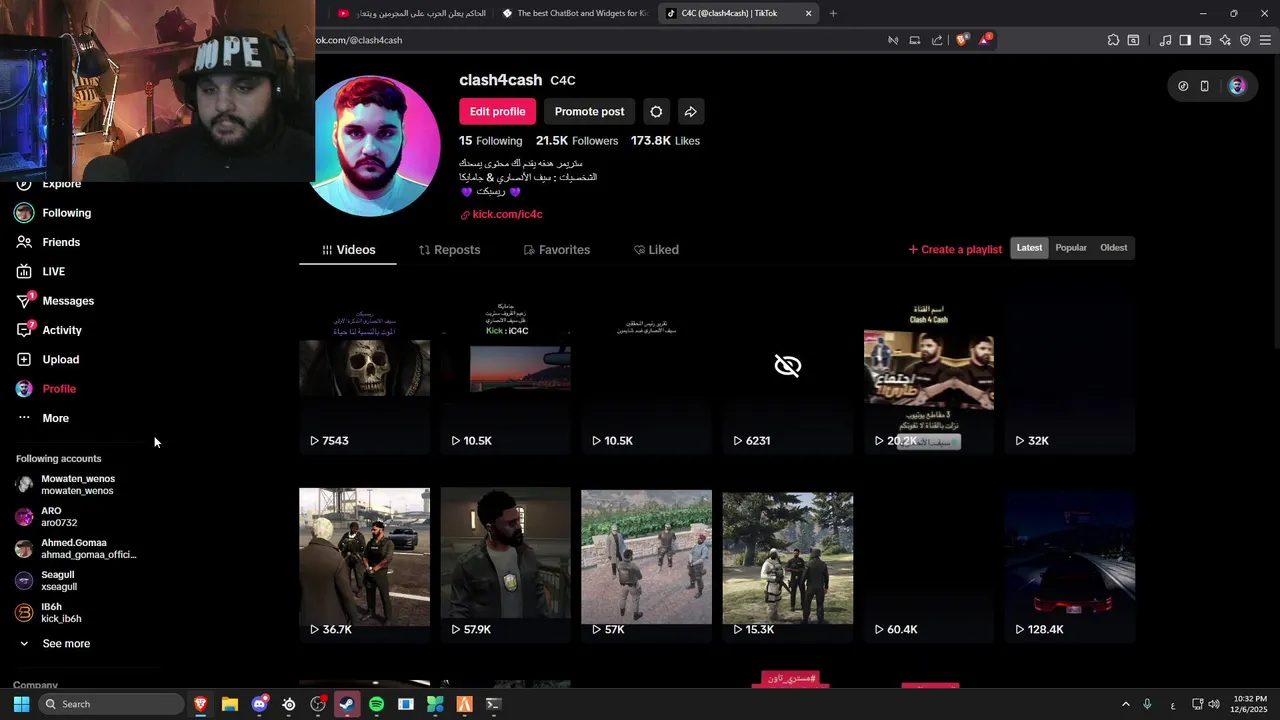Screen dimensions: 1280x720
Task: Switch to the Liked tab
Action: pos(656,250)
